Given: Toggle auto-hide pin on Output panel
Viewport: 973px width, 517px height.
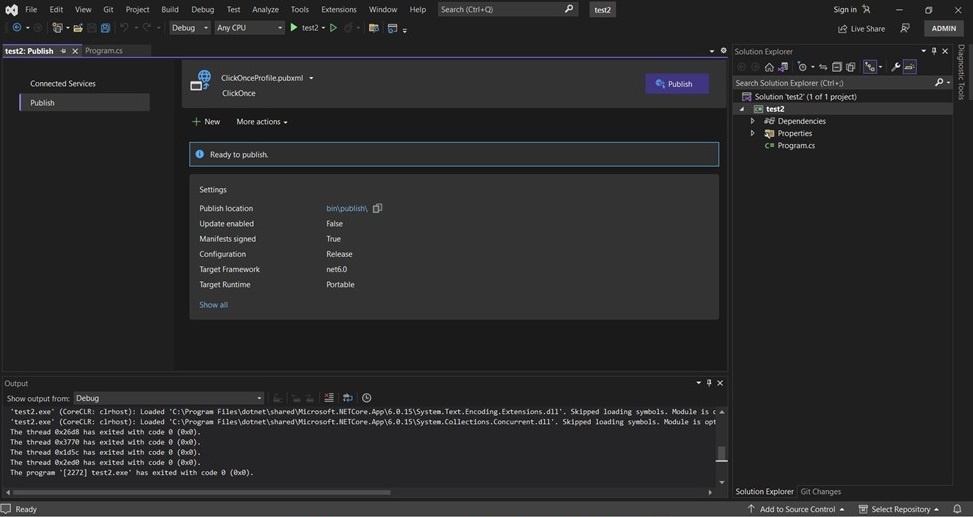Looking at the screenshot, I should (x=709, y=383).
